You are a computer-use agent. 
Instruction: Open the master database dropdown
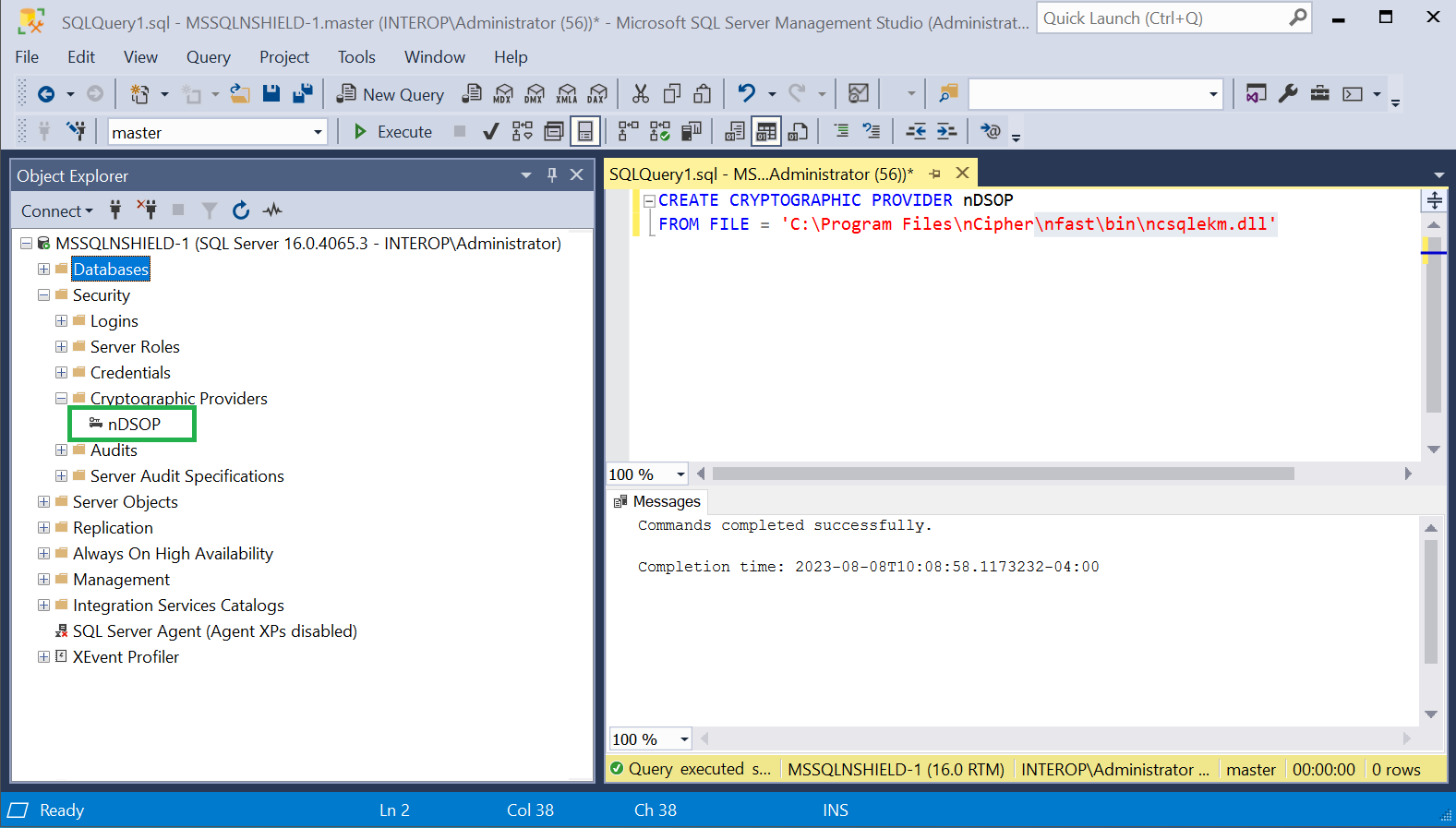318,132
